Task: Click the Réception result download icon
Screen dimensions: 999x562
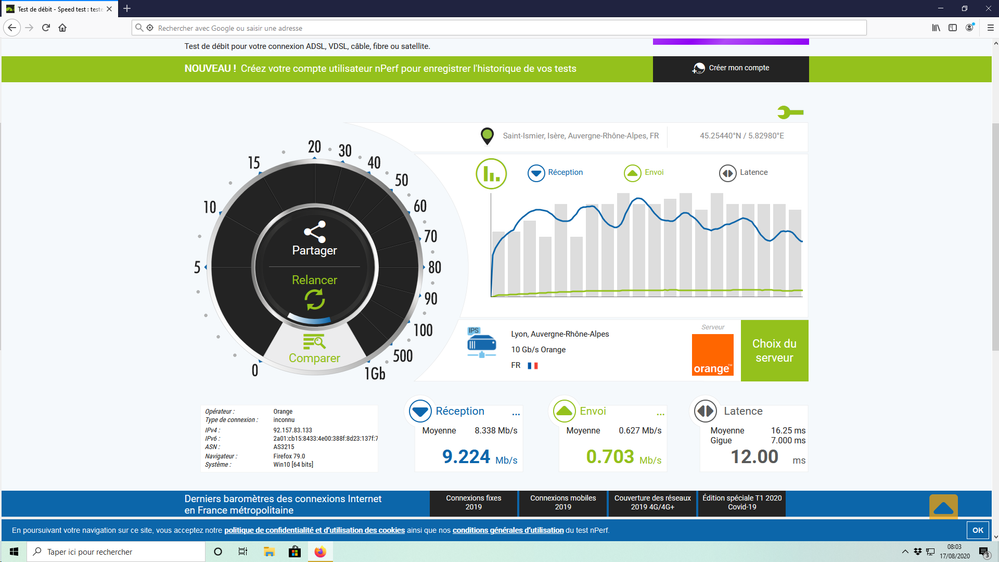Action: (420, 412)
